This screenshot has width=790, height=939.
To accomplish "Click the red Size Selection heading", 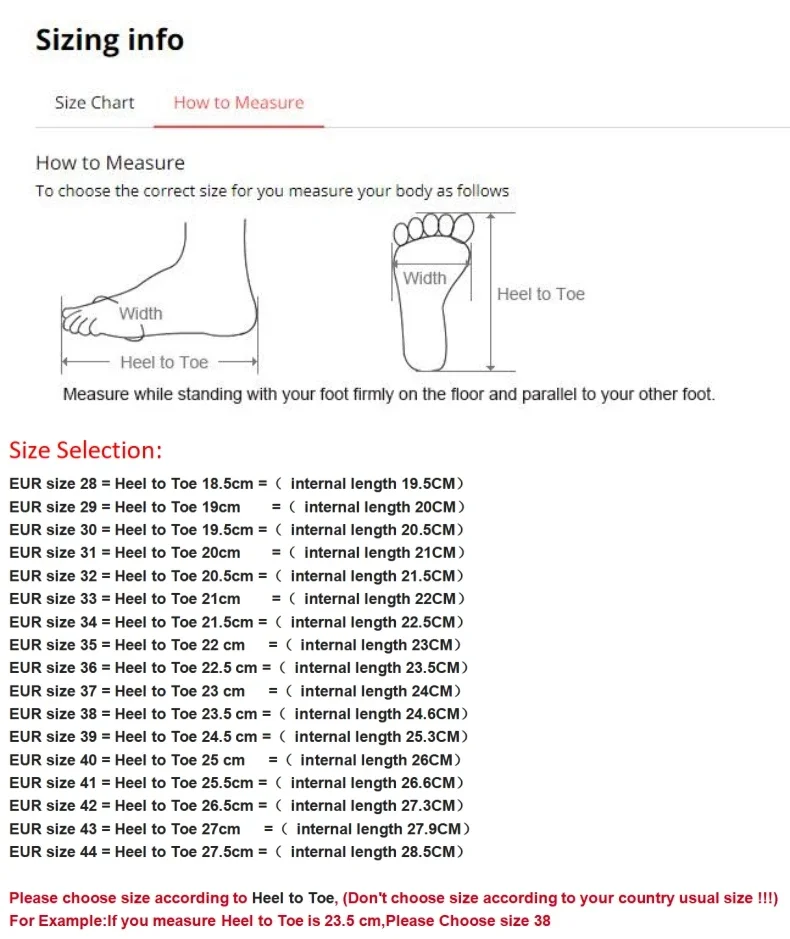I will pyautogui.click(x=86, y=450).
